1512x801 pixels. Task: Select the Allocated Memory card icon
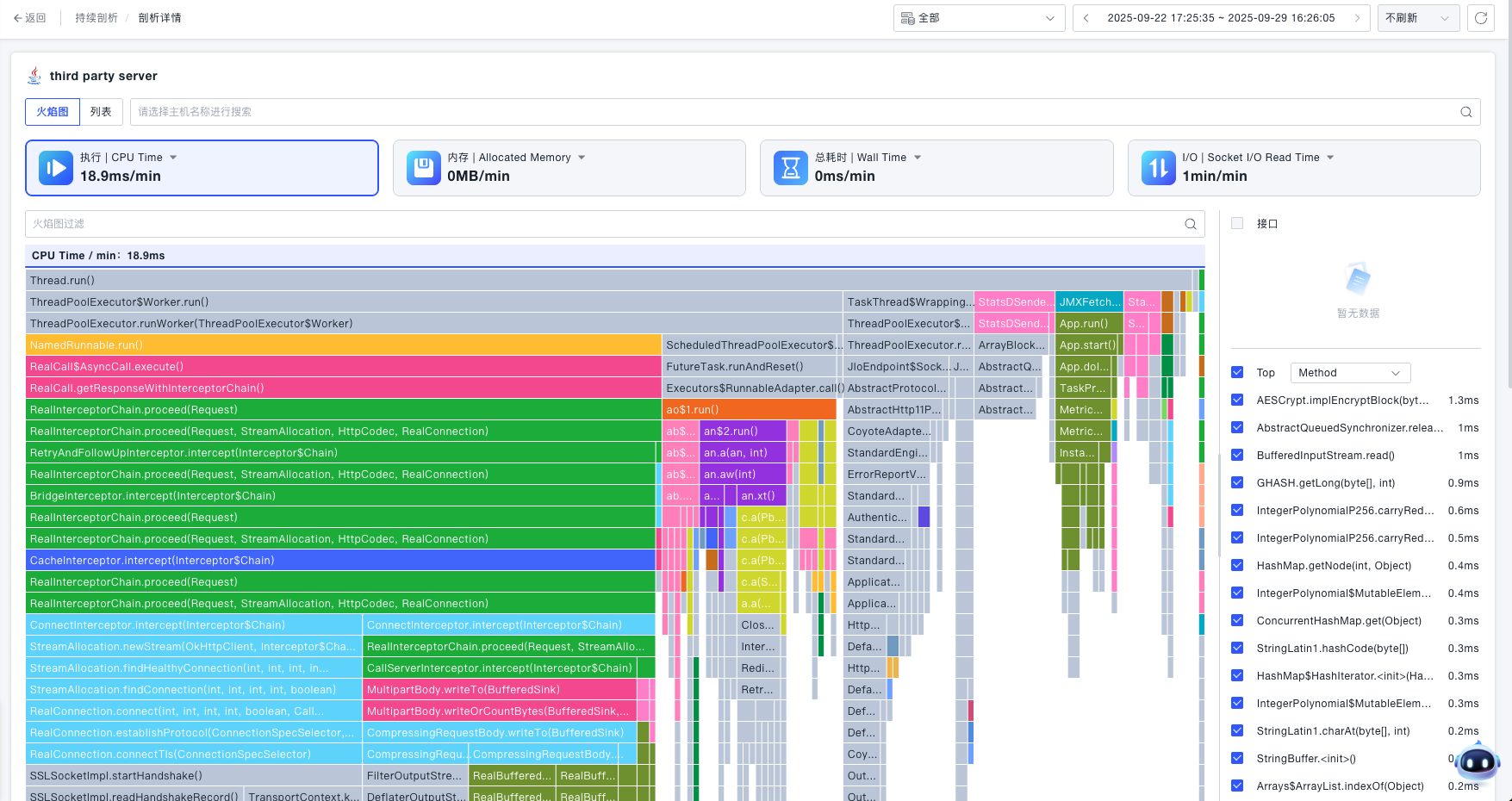point(423,168)
